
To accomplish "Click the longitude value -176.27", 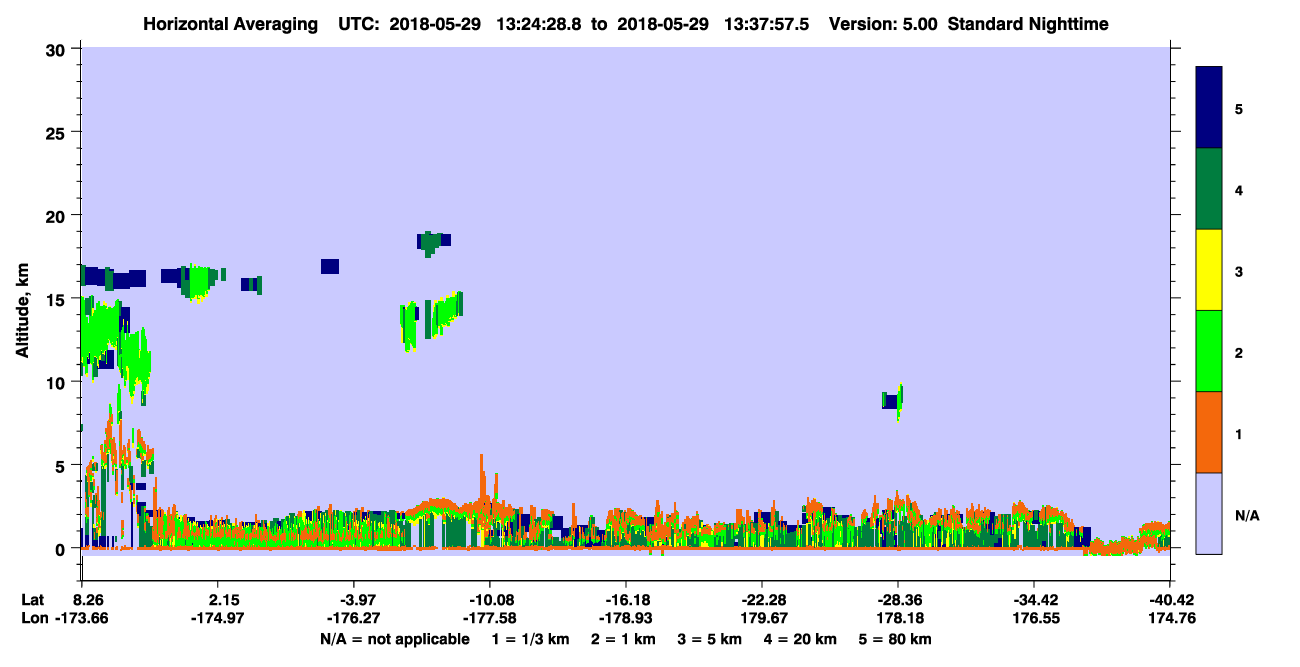I will click(x=353, y=619).
